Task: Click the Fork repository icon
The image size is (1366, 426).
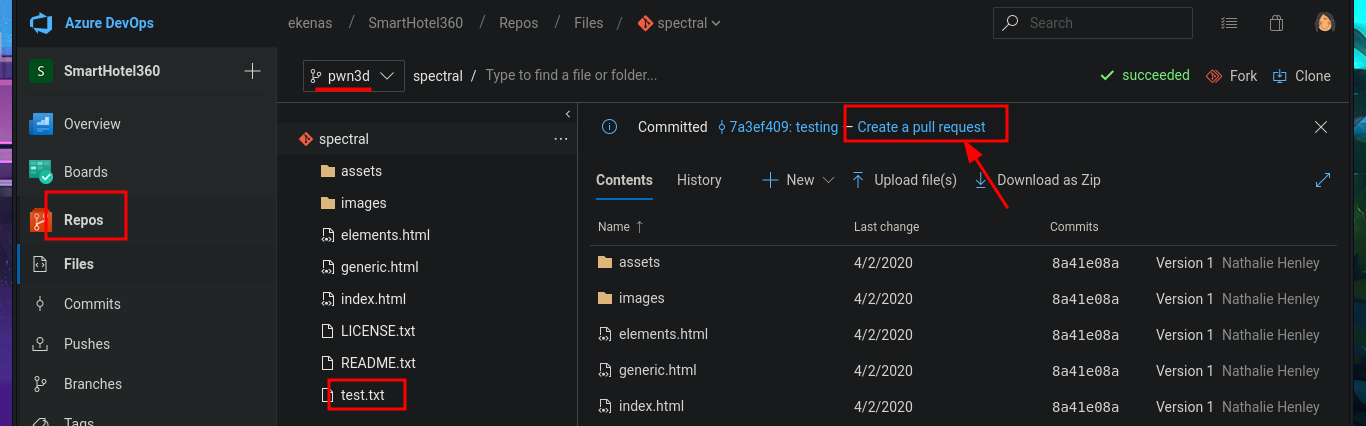Action: [x=1214, y=76]
